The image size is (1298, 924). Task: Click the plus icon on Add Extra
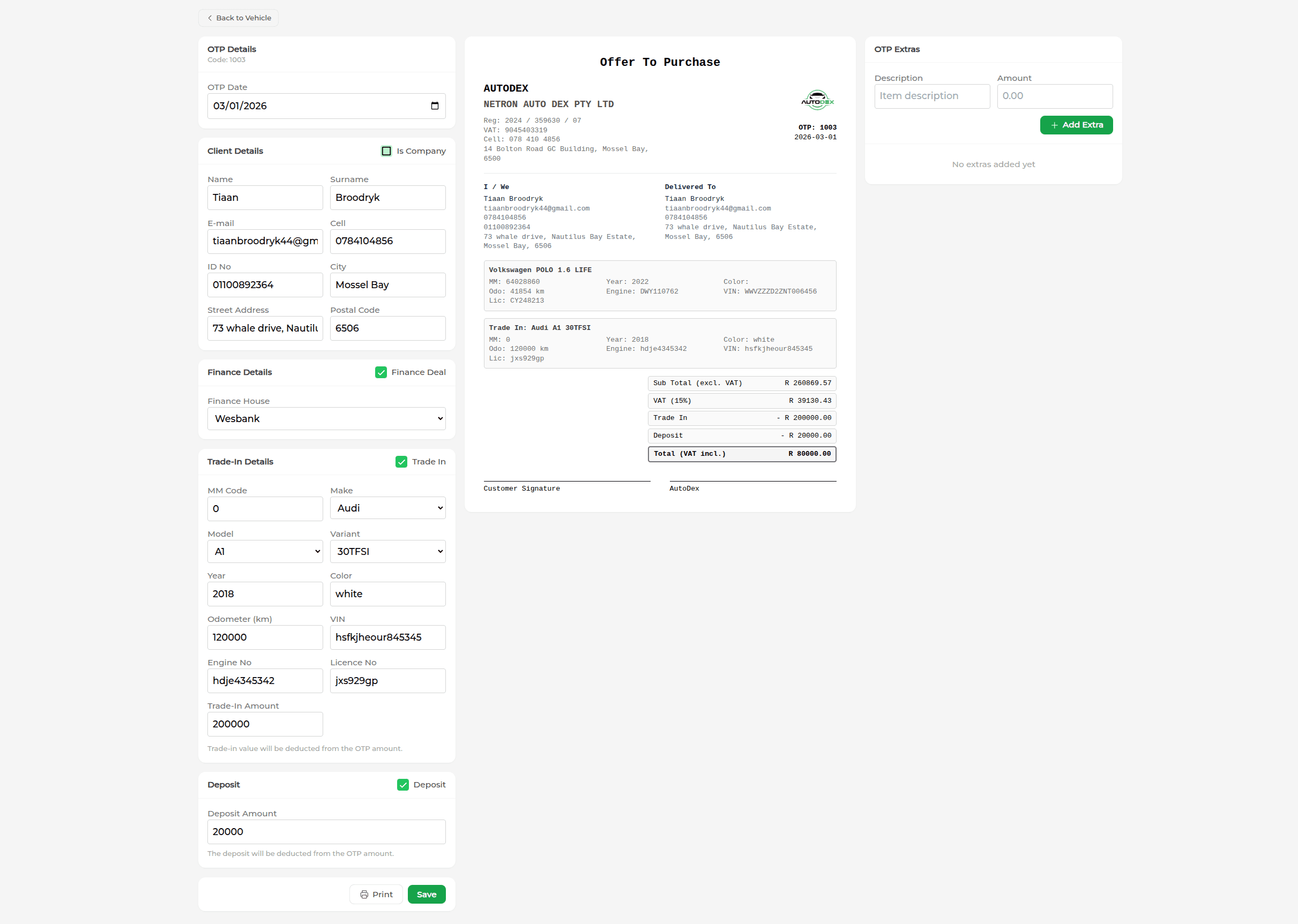(x=1054, y=125)
